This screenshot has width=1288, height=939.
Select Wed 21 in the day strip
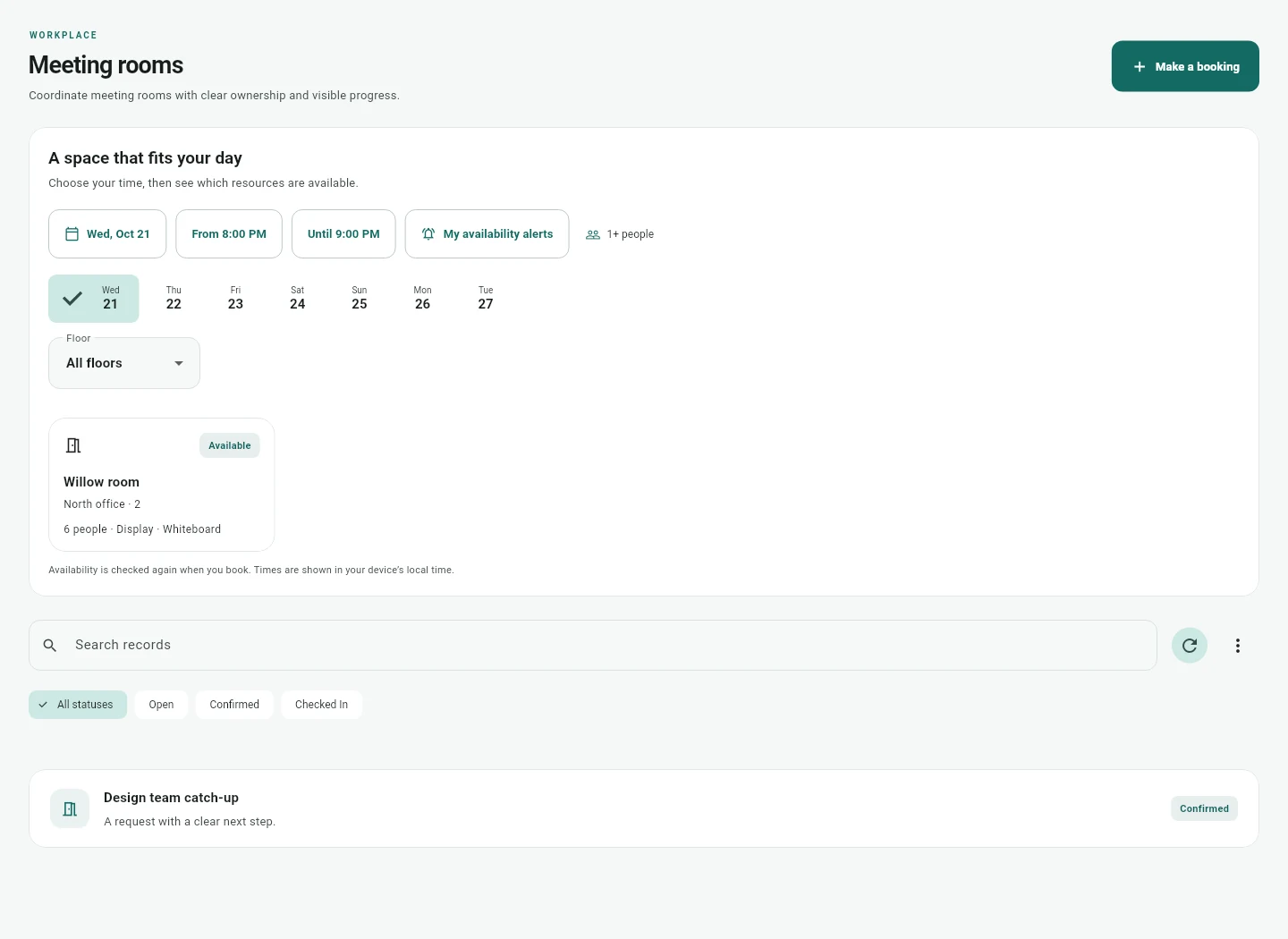coord(94,299)
